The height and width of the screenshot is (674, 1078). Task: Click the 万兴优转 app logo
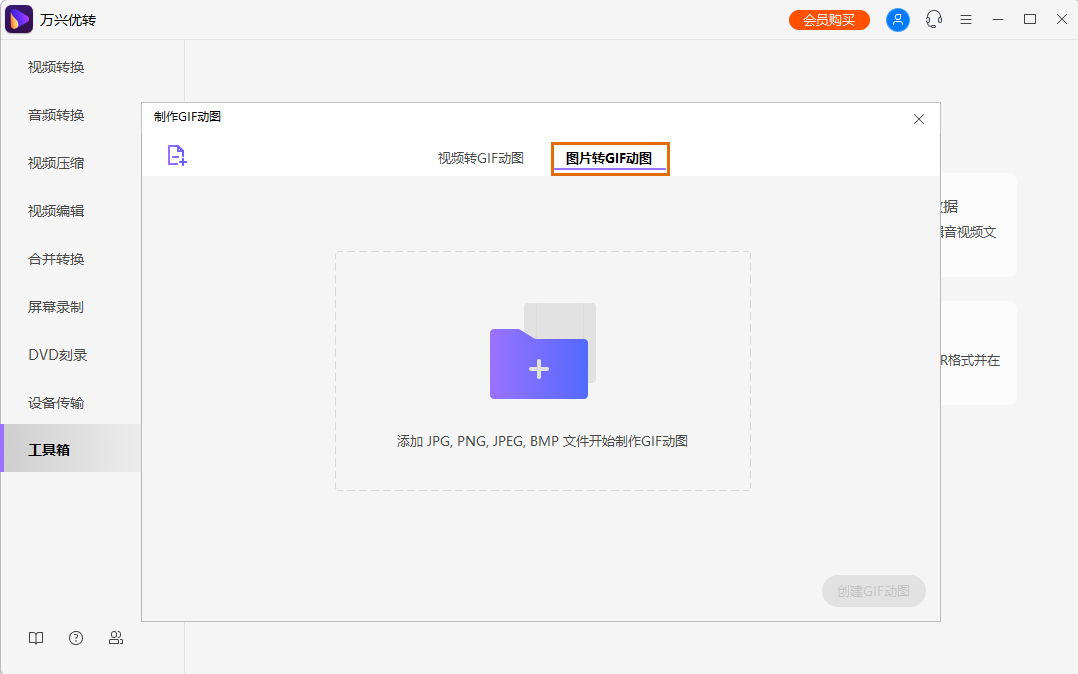coord(19,19)
